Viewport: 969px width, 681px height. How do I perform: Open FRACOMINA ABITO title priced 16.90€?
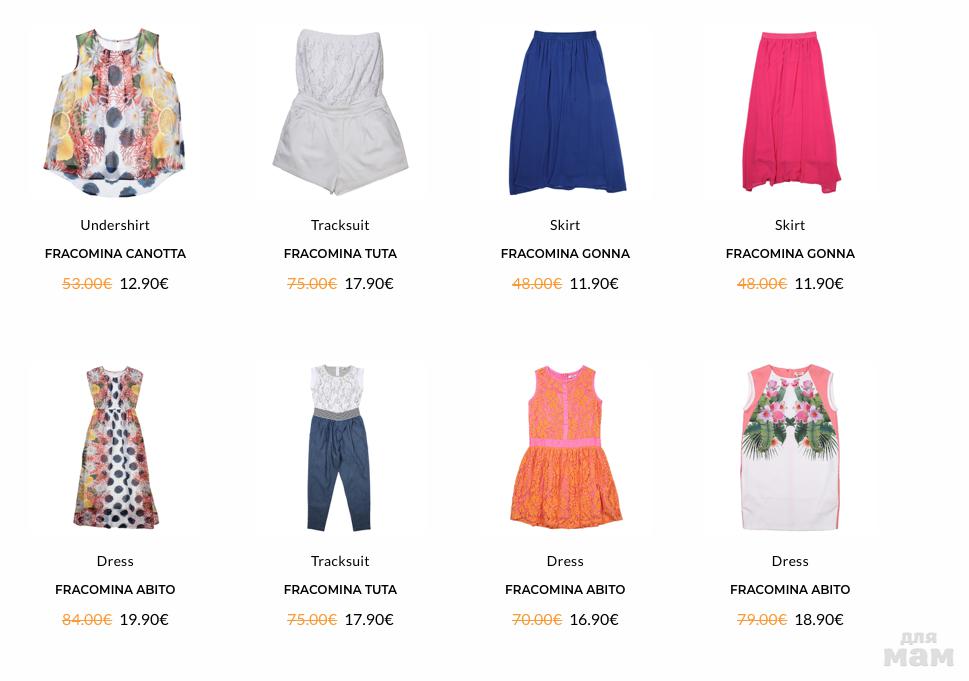click(565, 590)
